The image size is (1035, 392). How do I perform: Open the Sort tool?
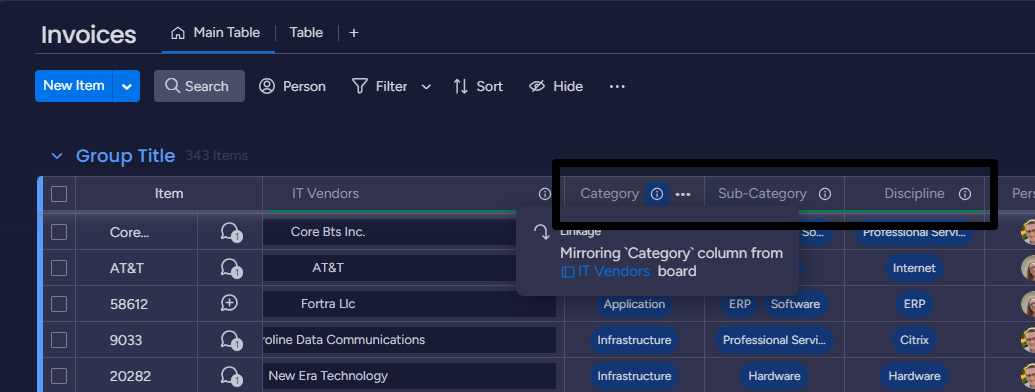point(478,86)
